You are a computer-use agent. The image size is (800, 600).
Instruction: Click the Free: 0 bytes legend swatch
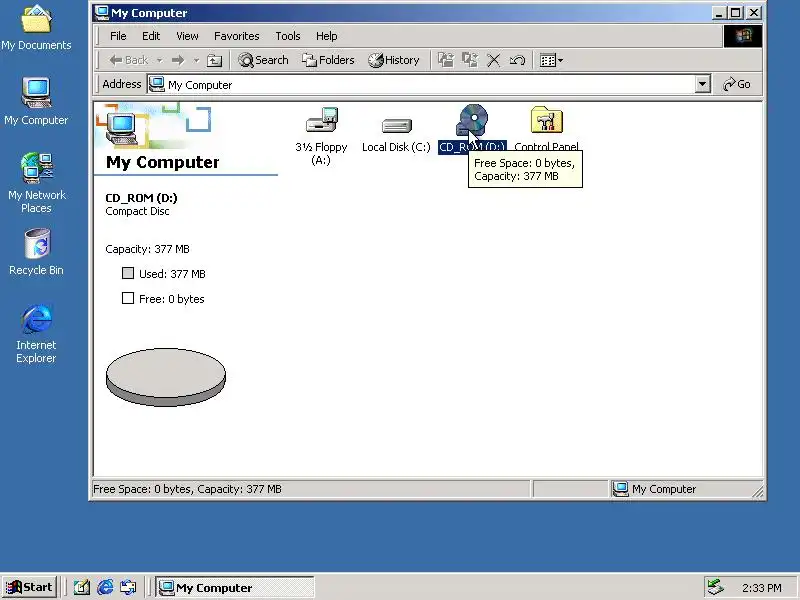[x=128, y=298]
